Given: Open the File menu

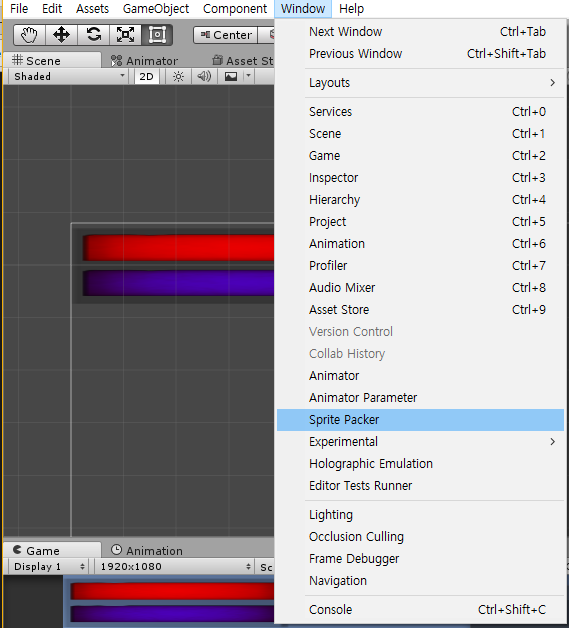Looking at the screenshot, I should click(19, 8).
